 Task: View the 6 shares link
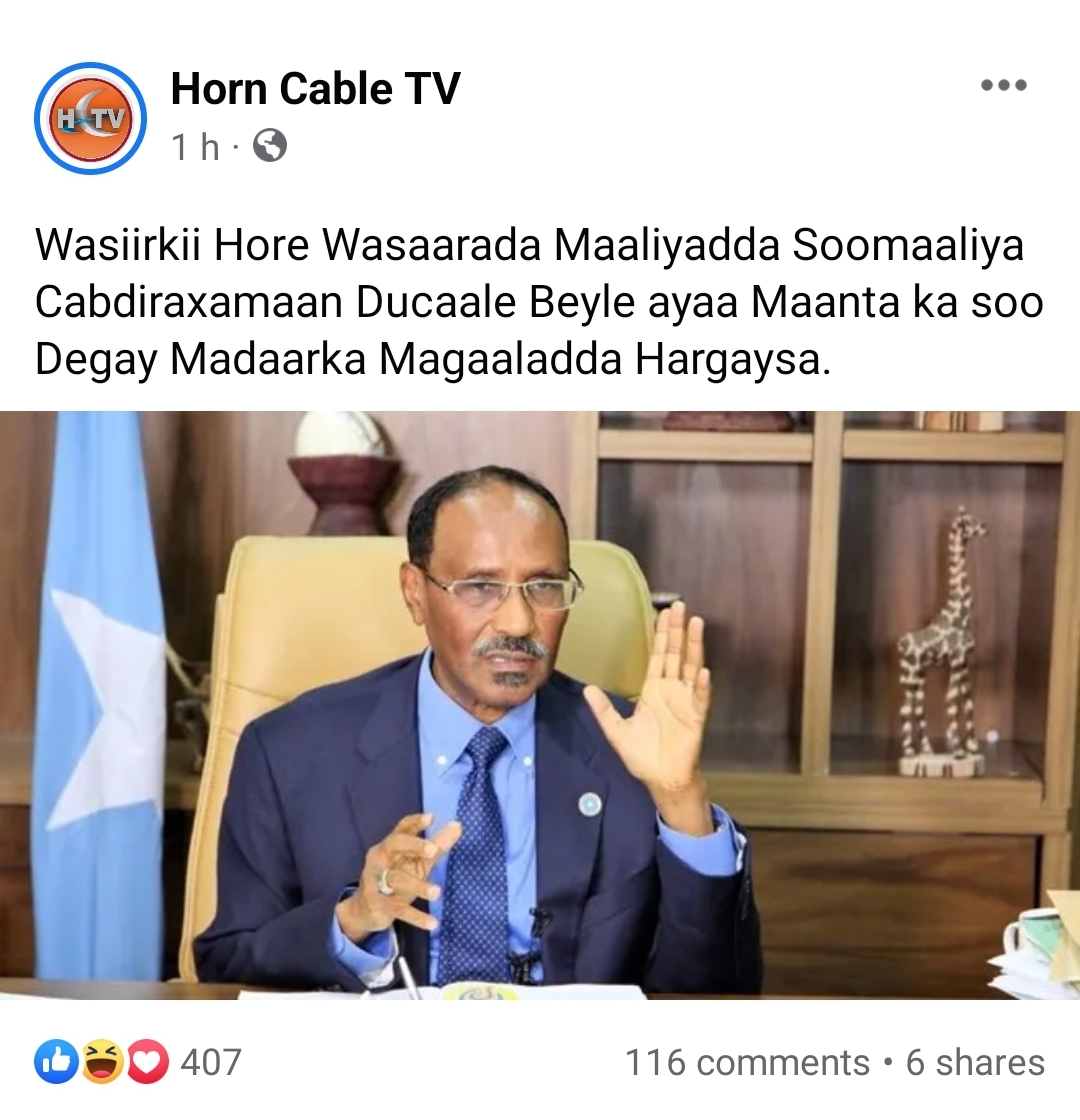click(975, 1062)
